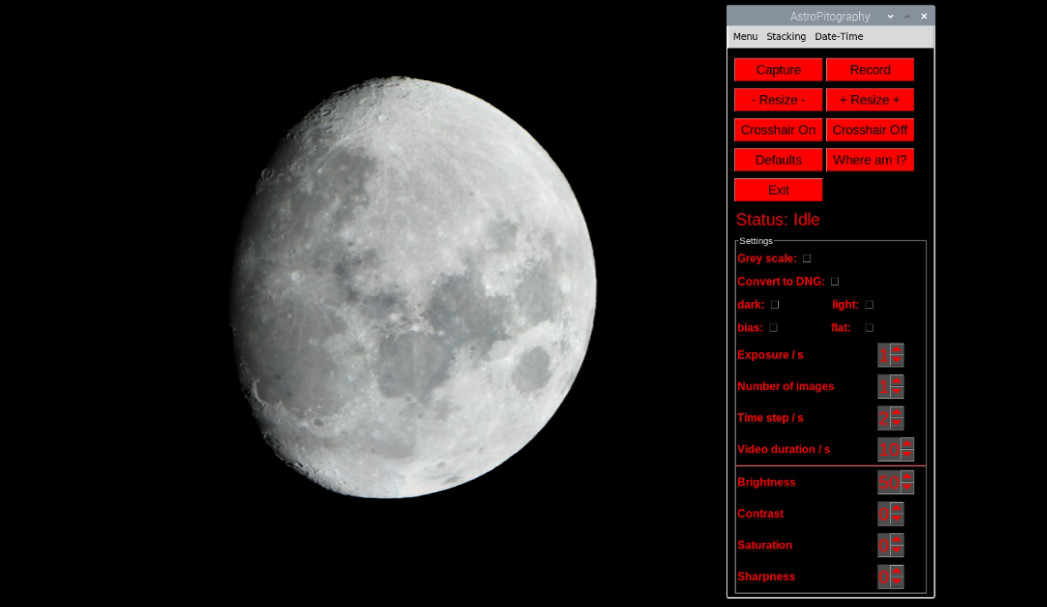This screenshot has width=1047, height=607.
Task: Increase the Video duration value
Action: pos(907,444)
